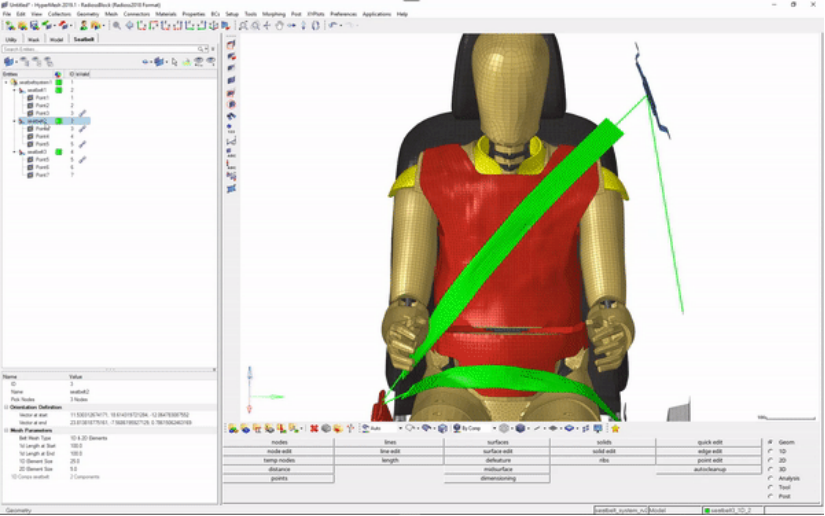Screen dimensions: 825x516
Task: Switch to the Model tab
Action: point(56,39)
